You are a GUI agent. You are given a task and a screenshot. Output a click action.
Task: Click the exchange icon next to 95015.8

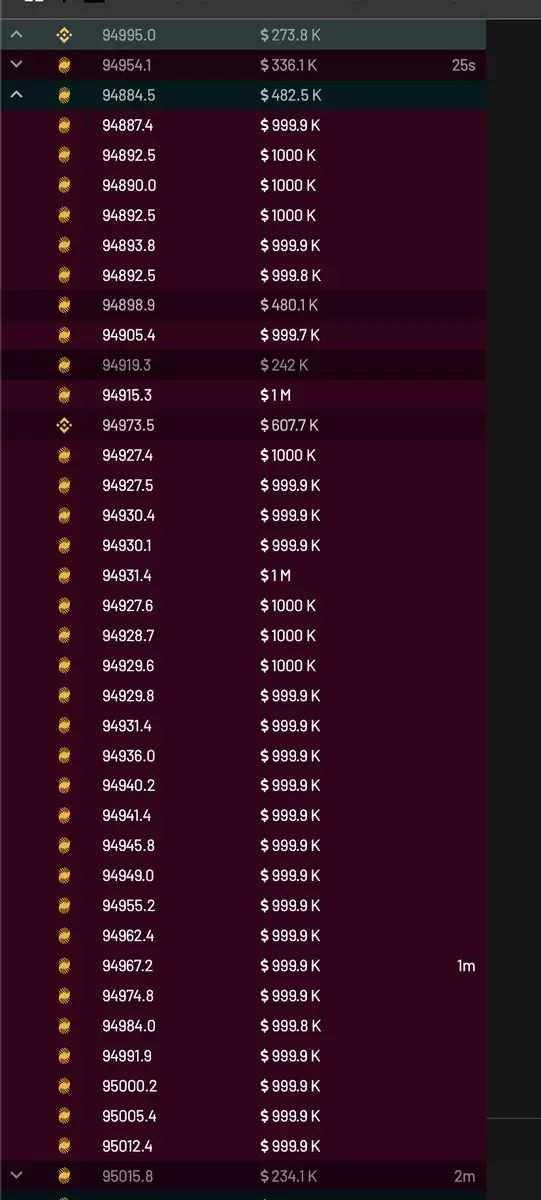pyautogui.click(x=64, y=1175)
